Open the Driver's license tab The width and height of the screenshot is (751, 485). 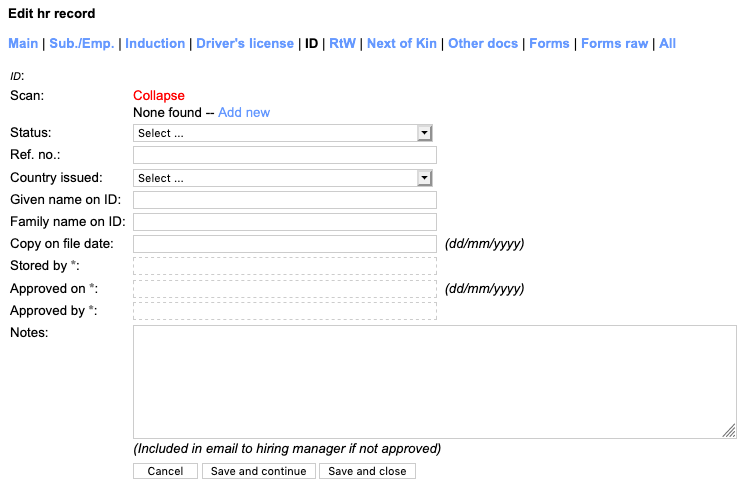pyautogui.click(x=245, y=44)
